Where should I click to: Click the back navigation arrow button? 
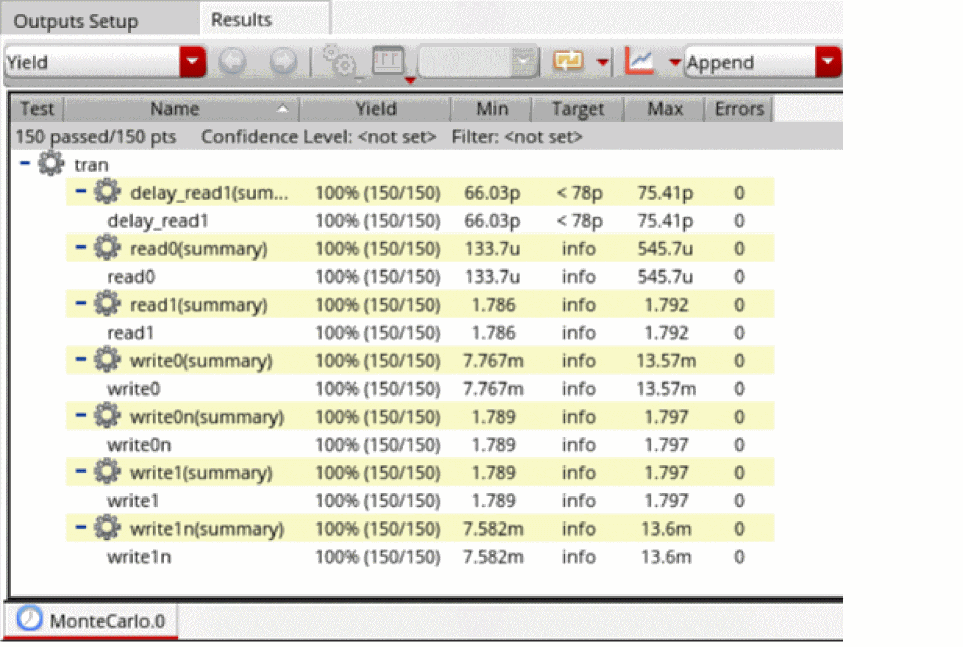[232, 62]
